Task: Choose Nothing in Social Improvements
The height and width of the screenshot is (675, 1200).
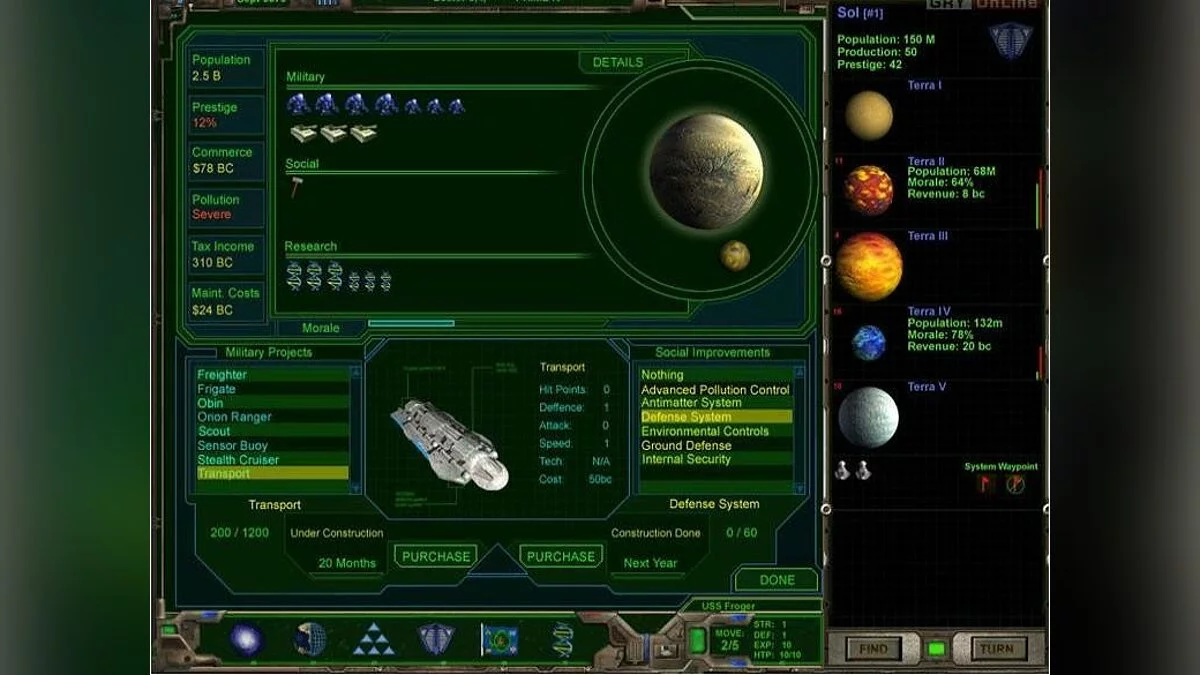Action: click(x=716, y=375)
